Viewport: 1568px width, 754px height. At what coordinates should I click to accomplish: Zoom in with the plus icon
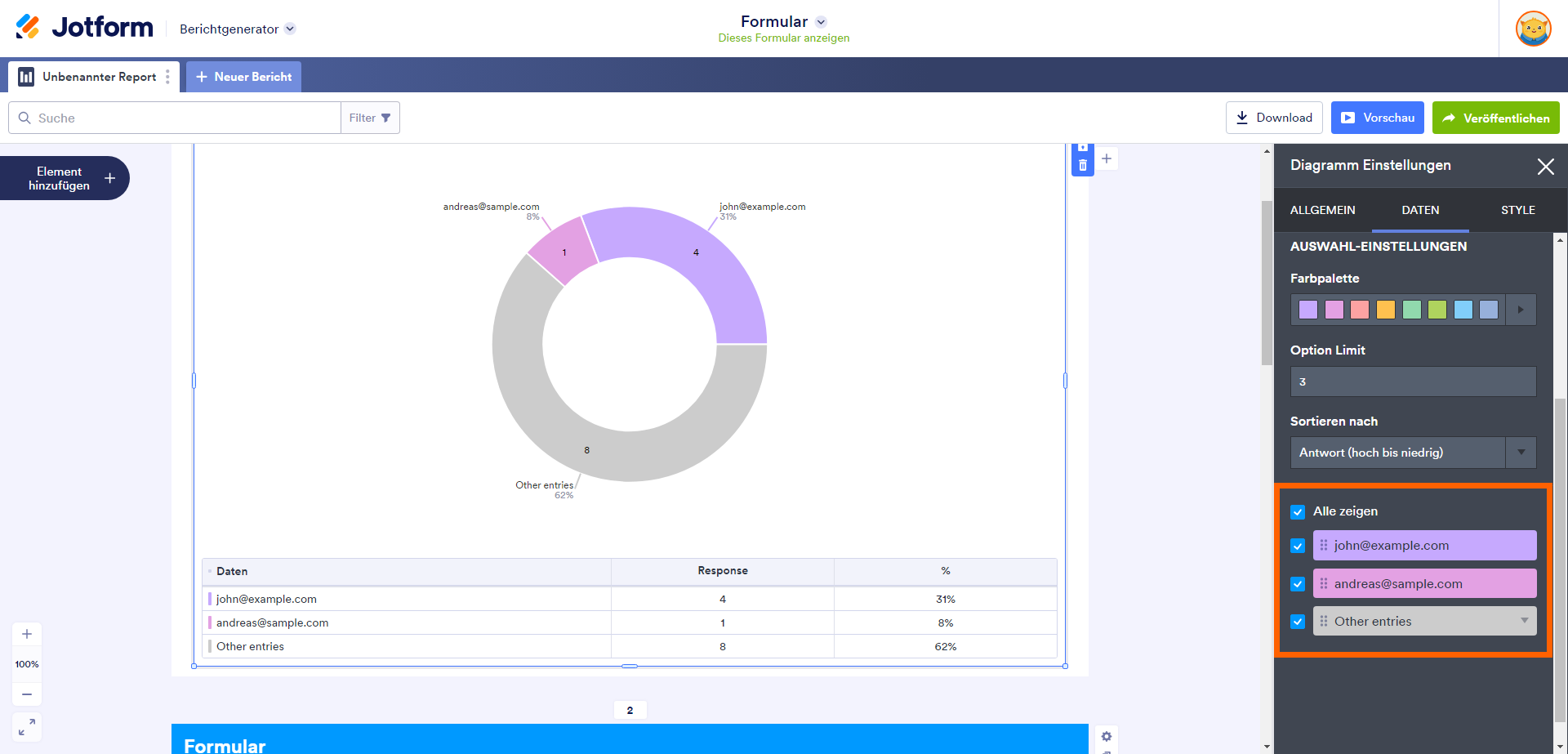point(27,634)
